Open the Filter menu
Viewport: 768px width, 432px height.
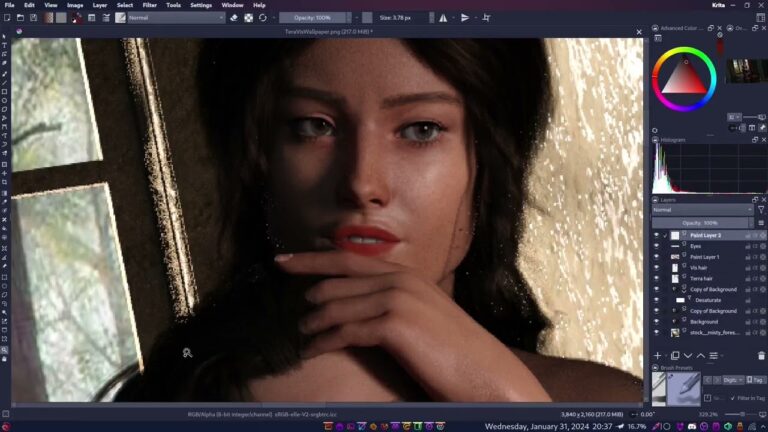click(x=149, y=5)
